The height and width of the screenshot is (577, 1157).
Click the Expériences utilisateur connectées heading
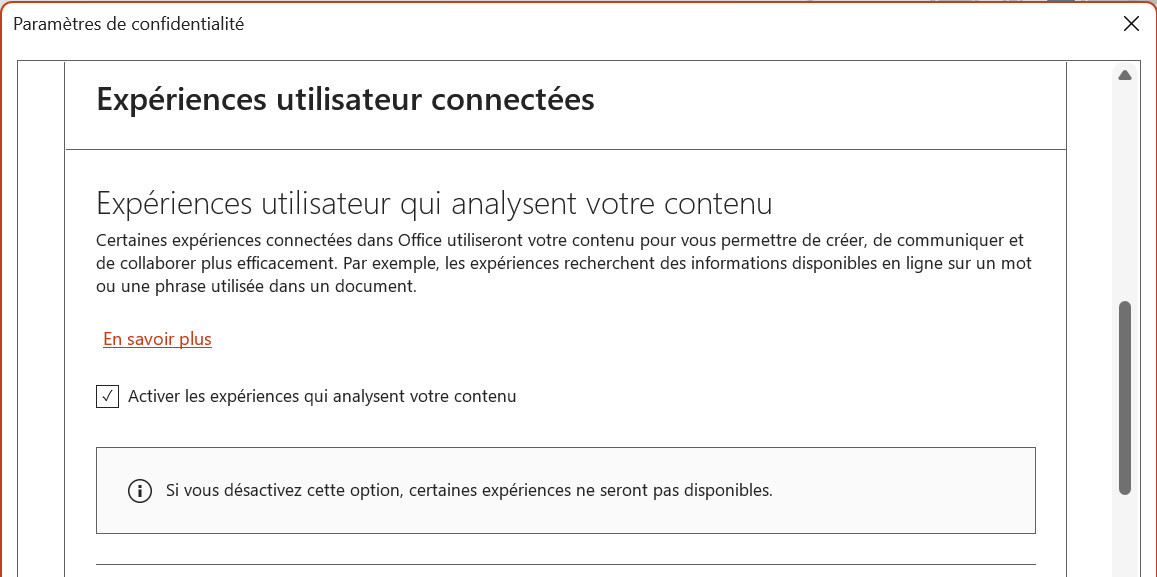(345, 100)
